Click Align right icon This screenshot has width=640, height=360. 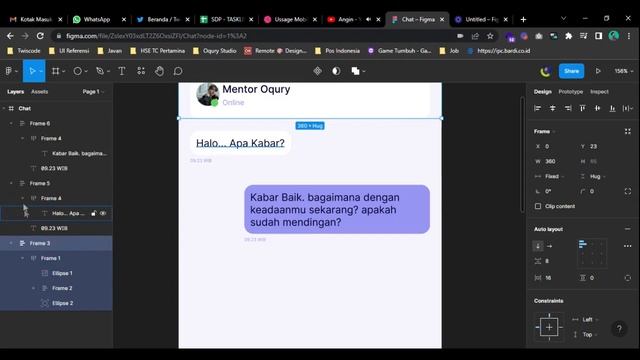pos(568,108)
